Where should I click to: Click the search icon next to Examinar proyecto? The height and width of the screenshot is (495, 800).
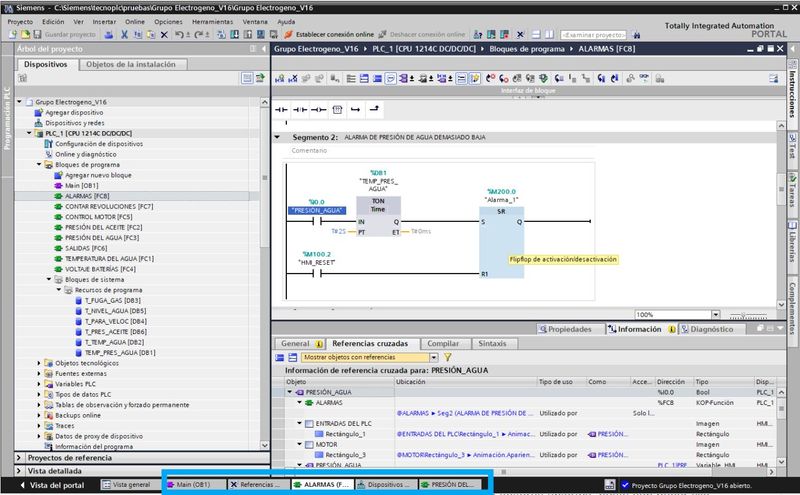(x=636, y=35)
